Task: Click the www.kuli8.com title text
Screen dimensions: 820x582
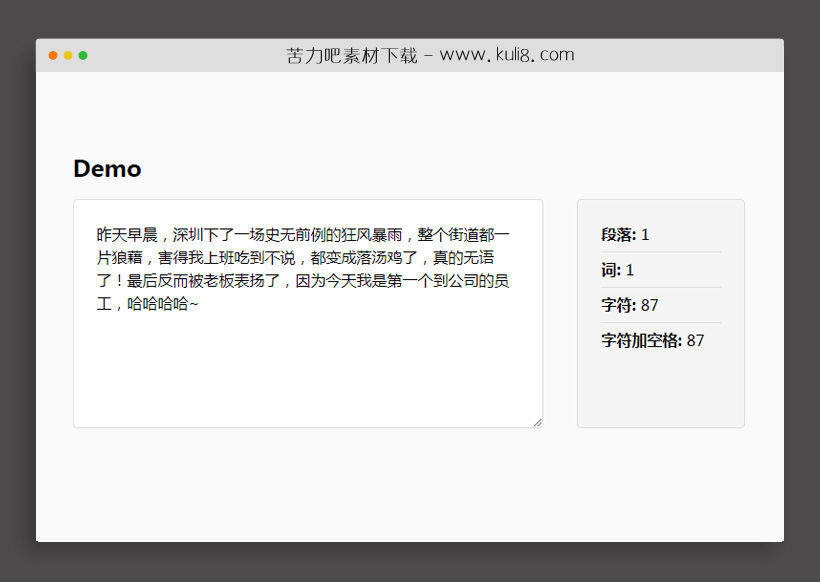Action: pyautogui.click(x=505, y=55)
